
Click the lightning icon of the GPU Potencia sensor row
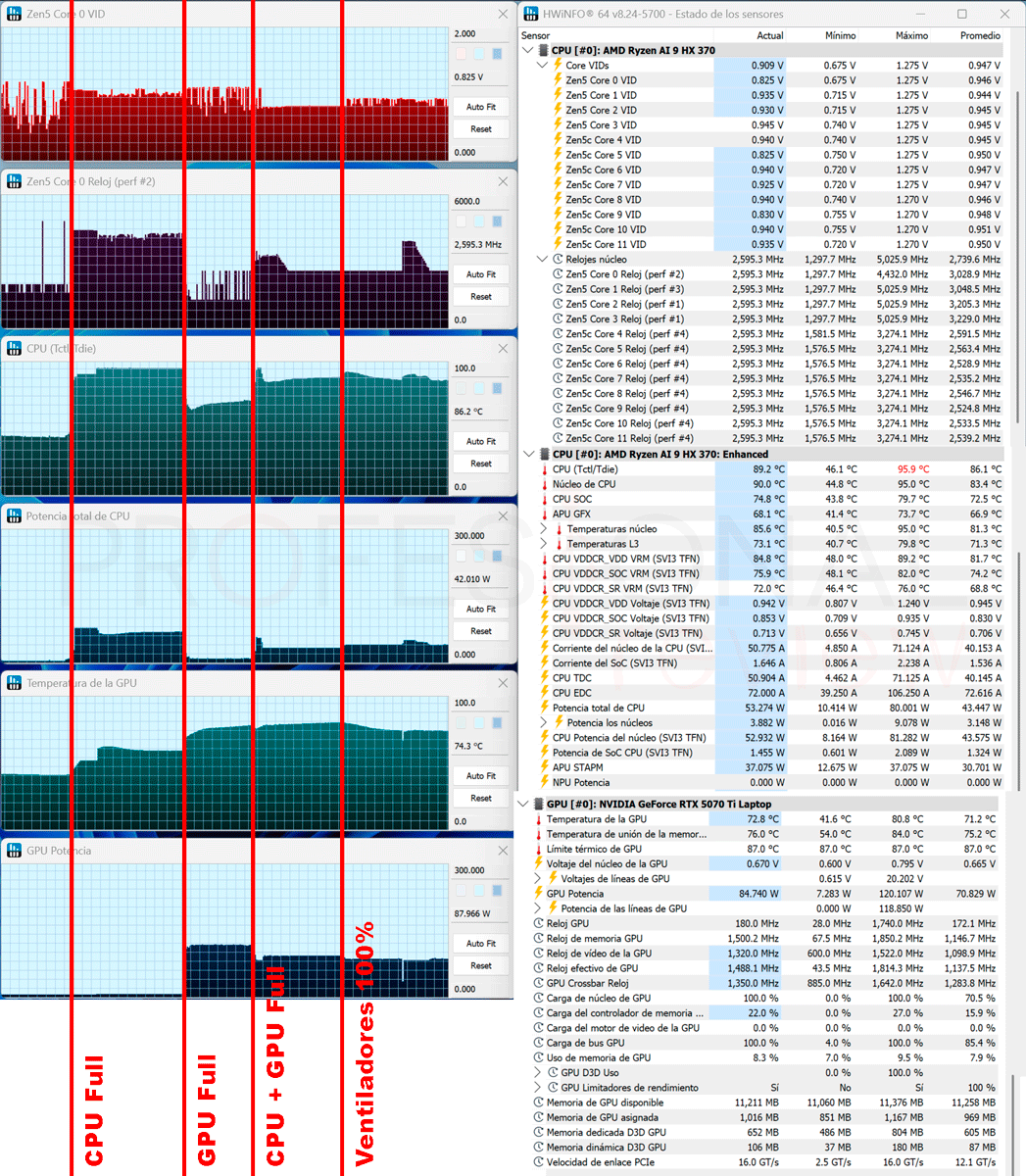click(538, 894)
